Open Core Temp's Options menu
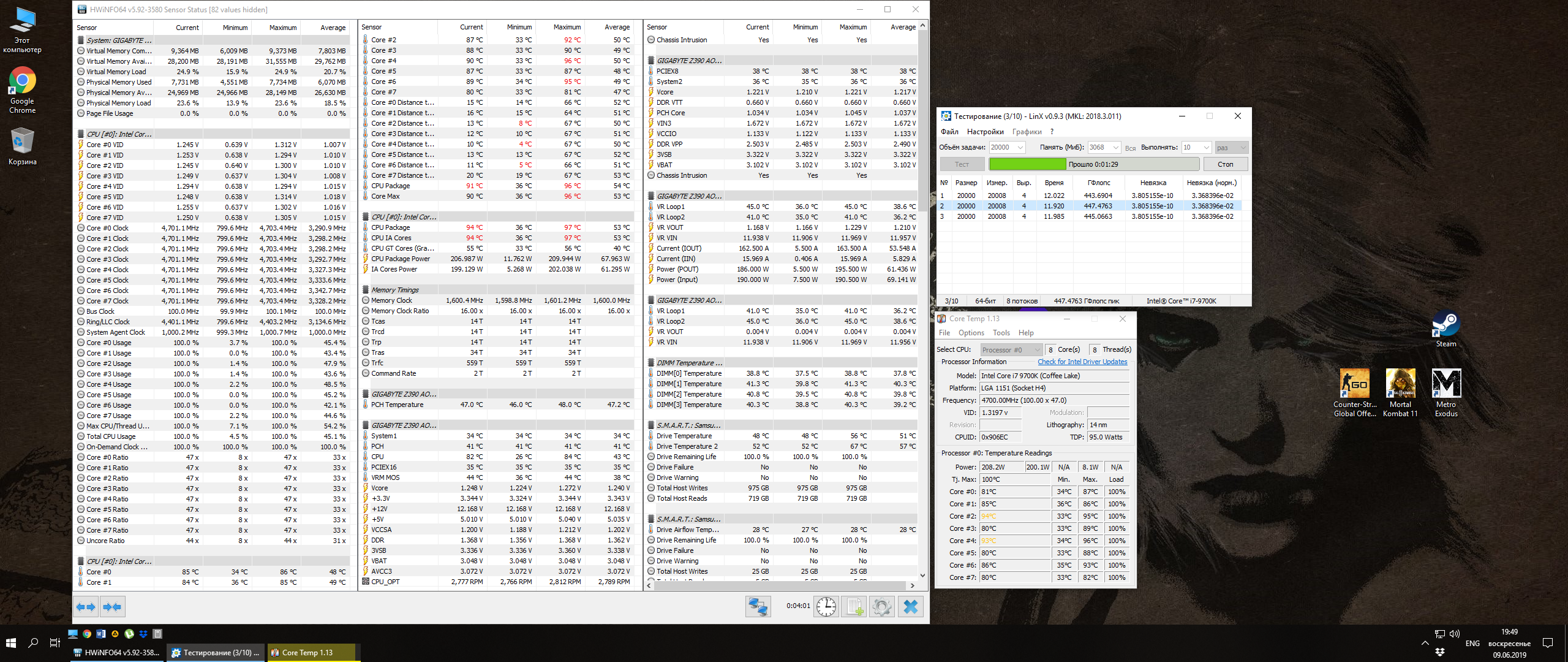Viewport: 1568px width, 662px height. click(971, 333)
